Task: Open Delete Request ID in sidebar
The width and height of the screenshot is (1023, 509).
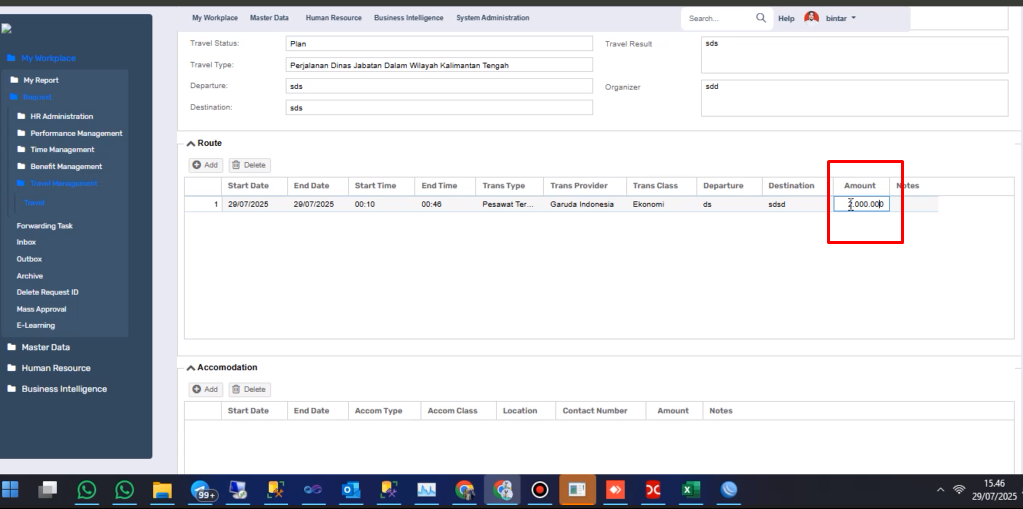Action: [47, 292]
